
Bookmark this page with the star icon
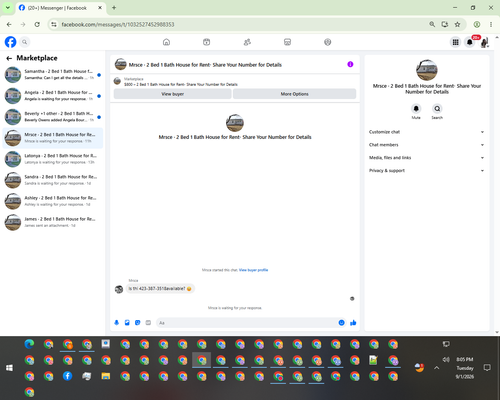click(457, 24)
